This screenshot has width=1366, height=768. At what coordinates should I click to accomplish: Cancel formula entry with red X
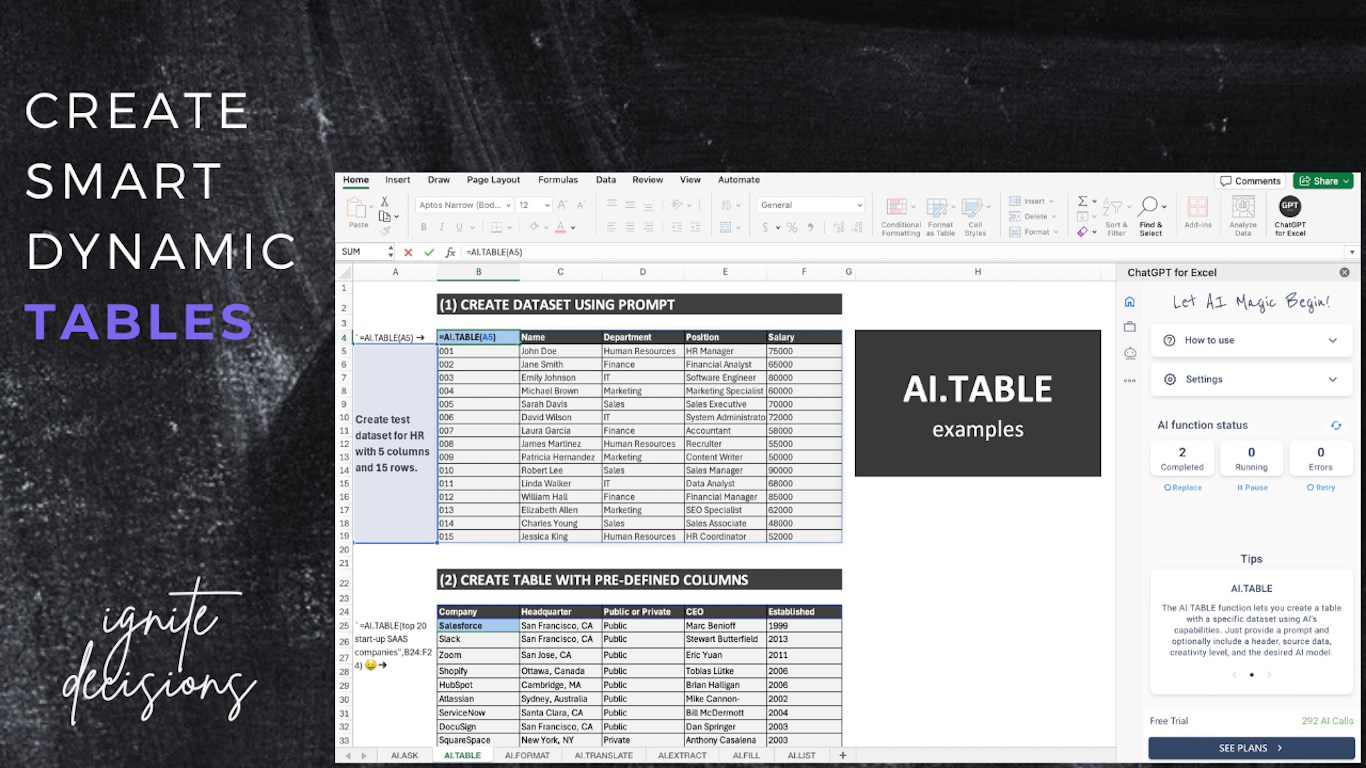point(408,252)
